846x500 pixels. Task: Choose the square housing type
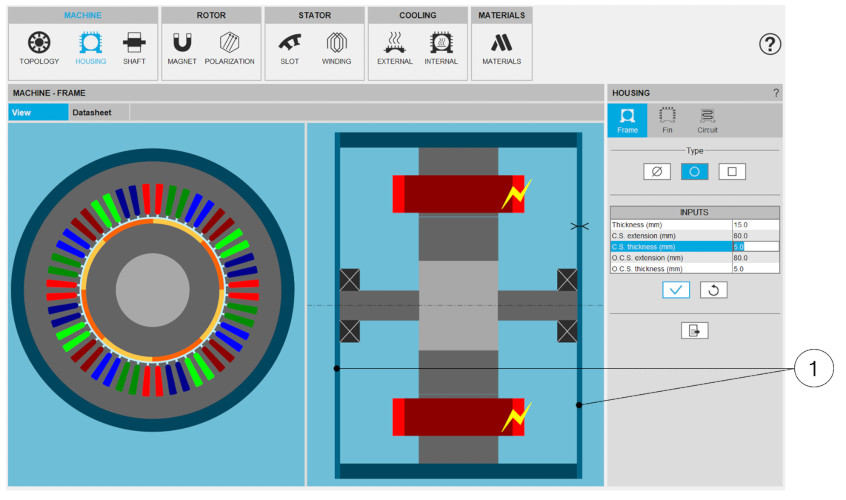[732, 172]
